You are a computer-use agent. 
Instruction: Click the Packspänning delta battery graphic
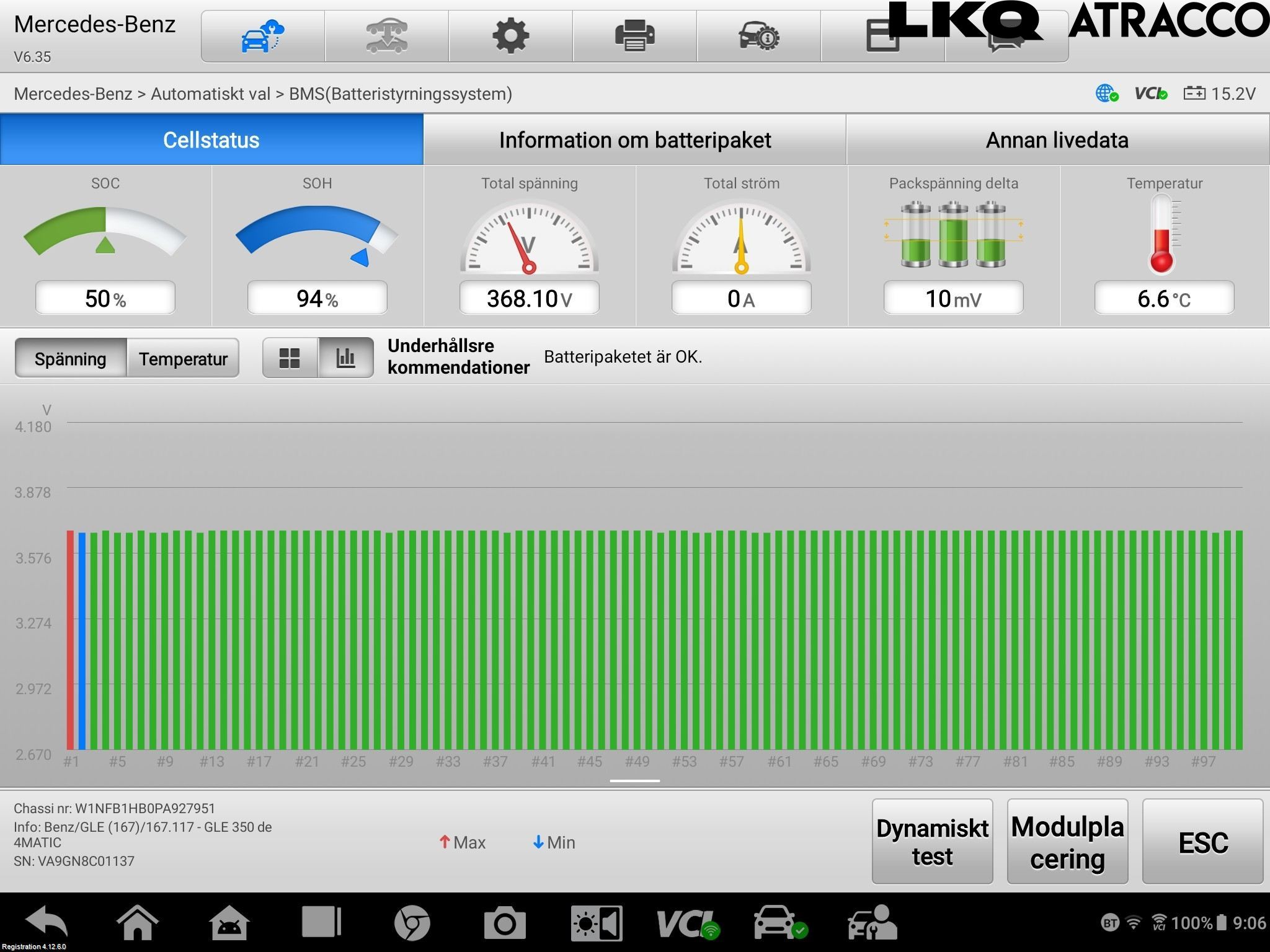[953, 234]
